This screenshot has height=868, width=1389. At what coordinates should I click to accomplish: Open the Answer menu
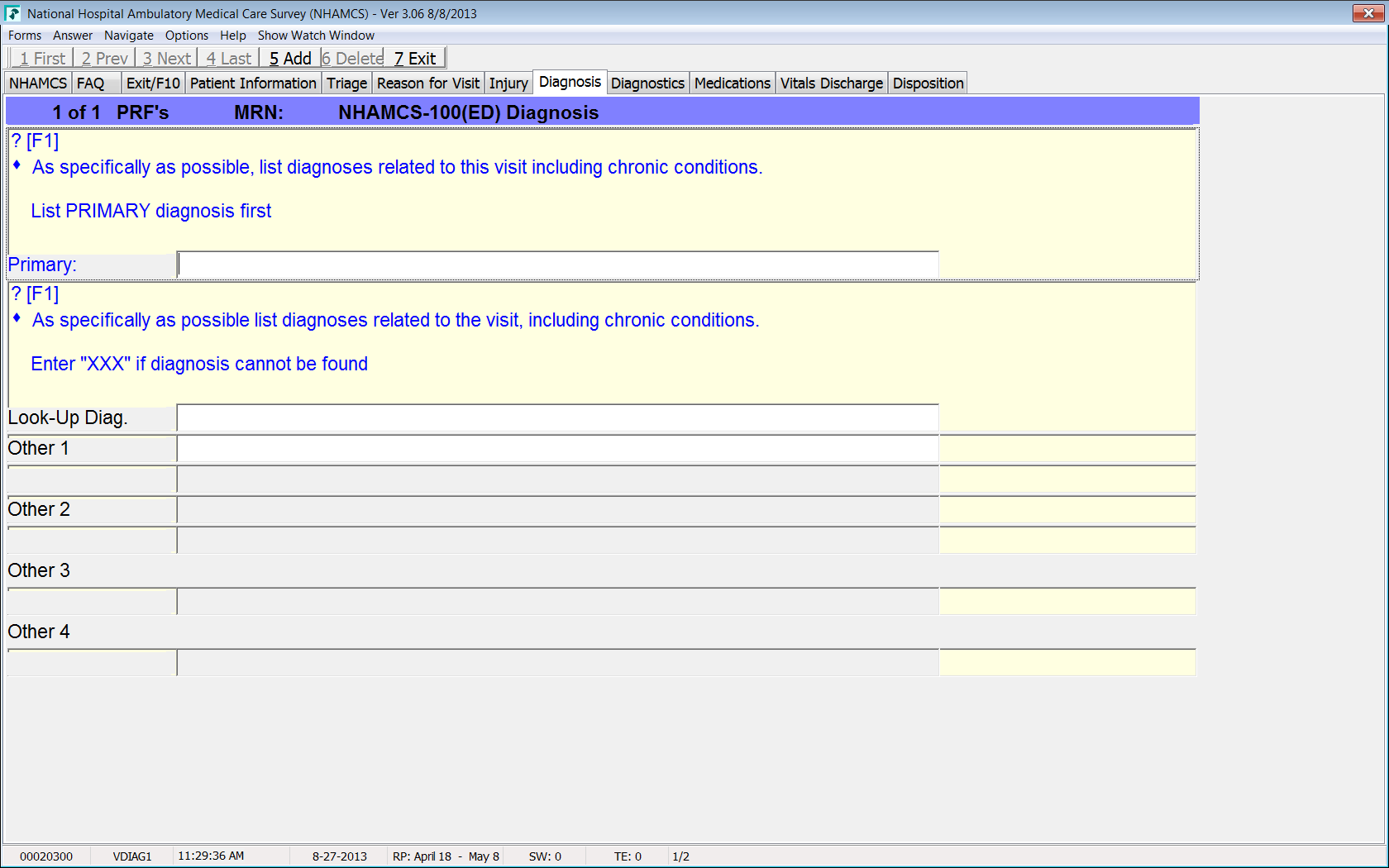pyautogui.click(x=73, y=36)
